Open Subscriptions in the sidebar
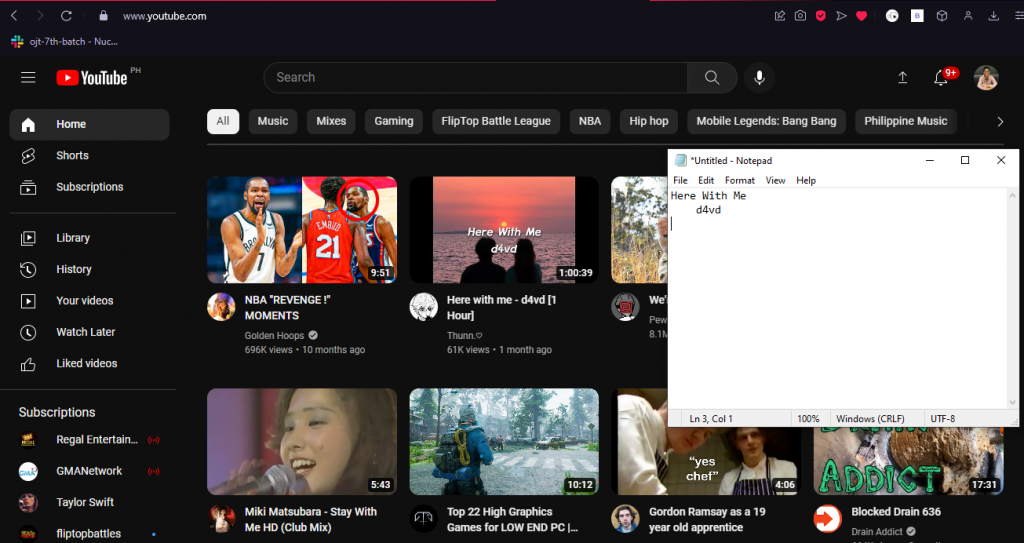This screenshot has height=543, width=1024. coord(89,187)
